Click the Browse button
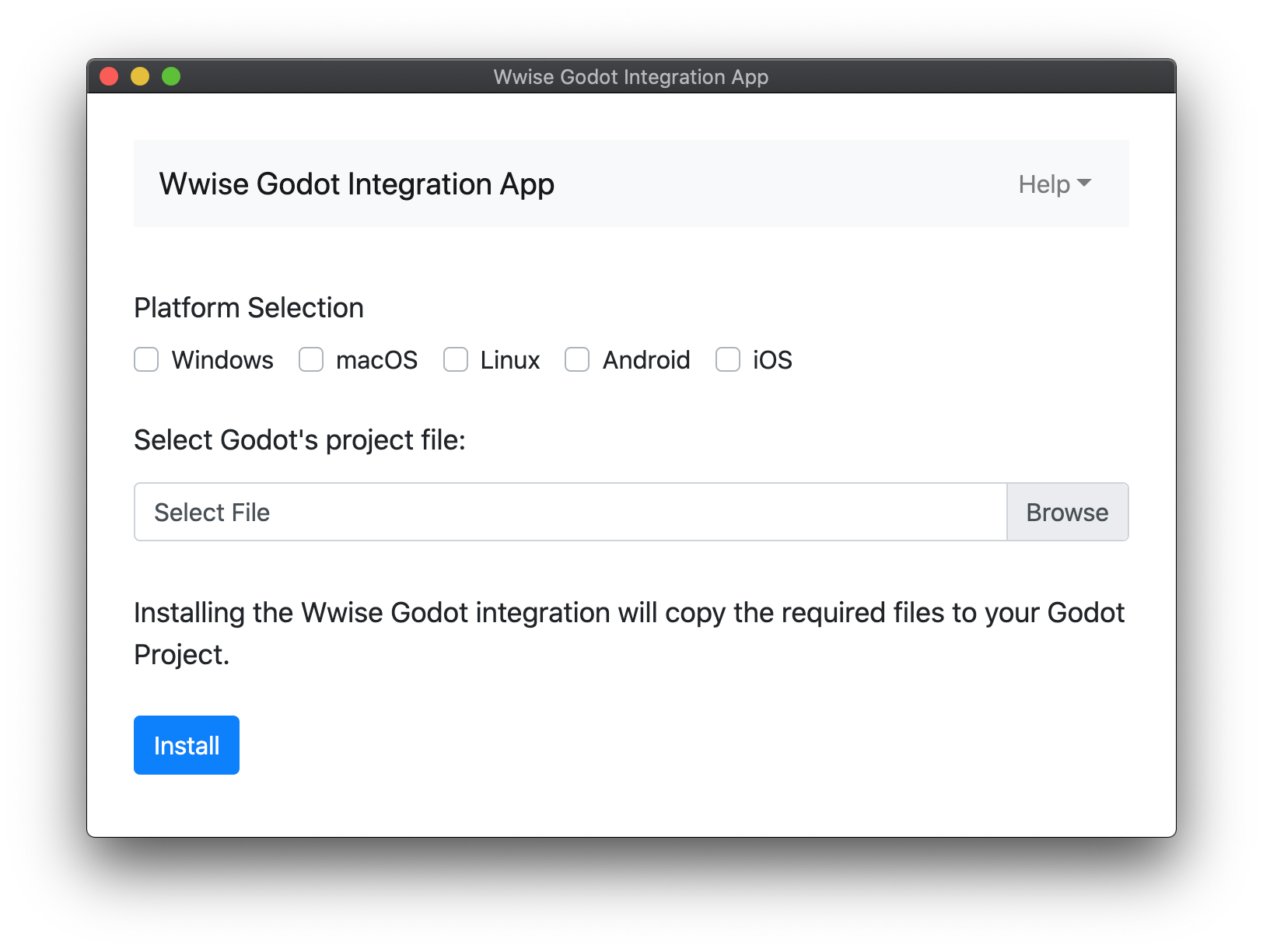 (1068, 512)
